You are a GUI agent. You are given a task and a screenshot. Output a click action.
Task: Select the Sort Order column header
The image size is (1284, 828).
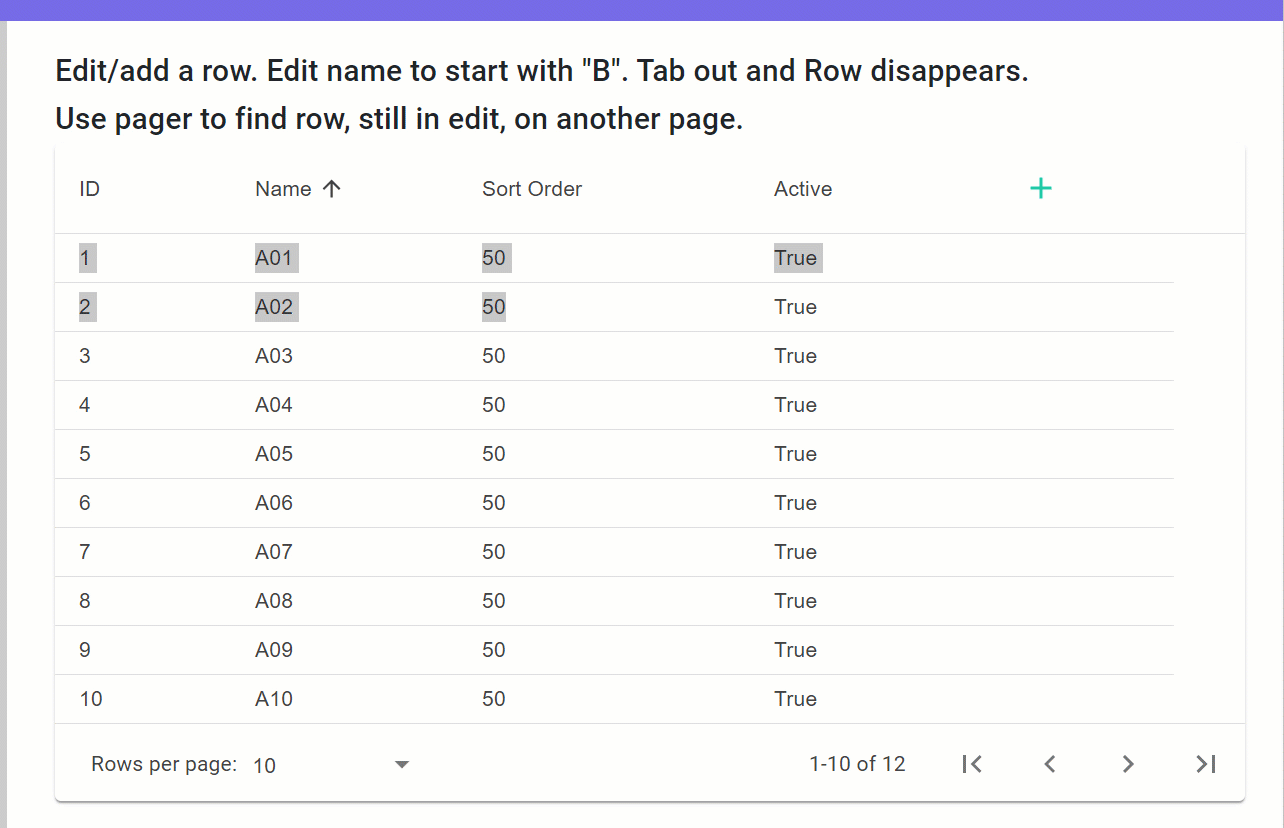pyautogui.click(x=532, y=188)
